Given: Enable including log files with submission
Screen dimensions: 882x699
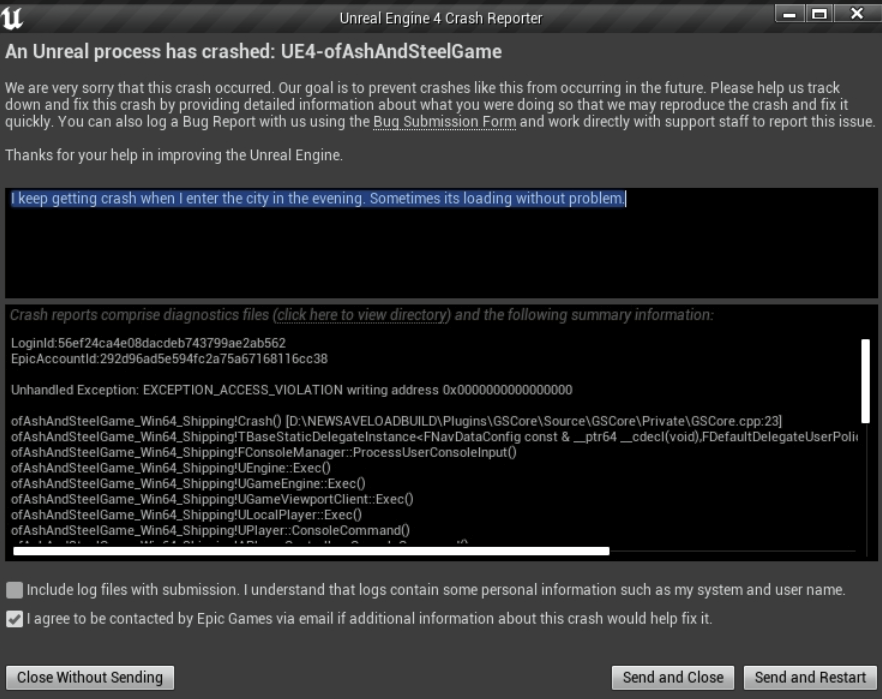Looking at the screenshot, I should point(14,589).
